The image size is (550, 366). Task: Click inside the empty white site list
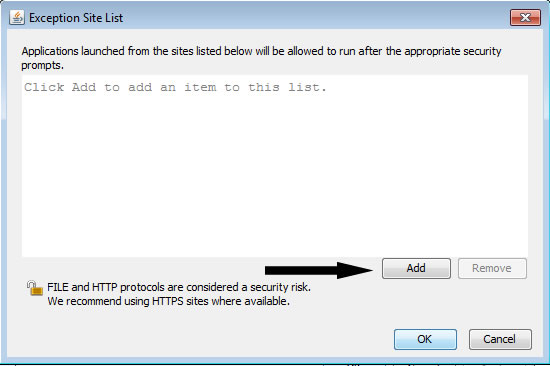[275, 166]
